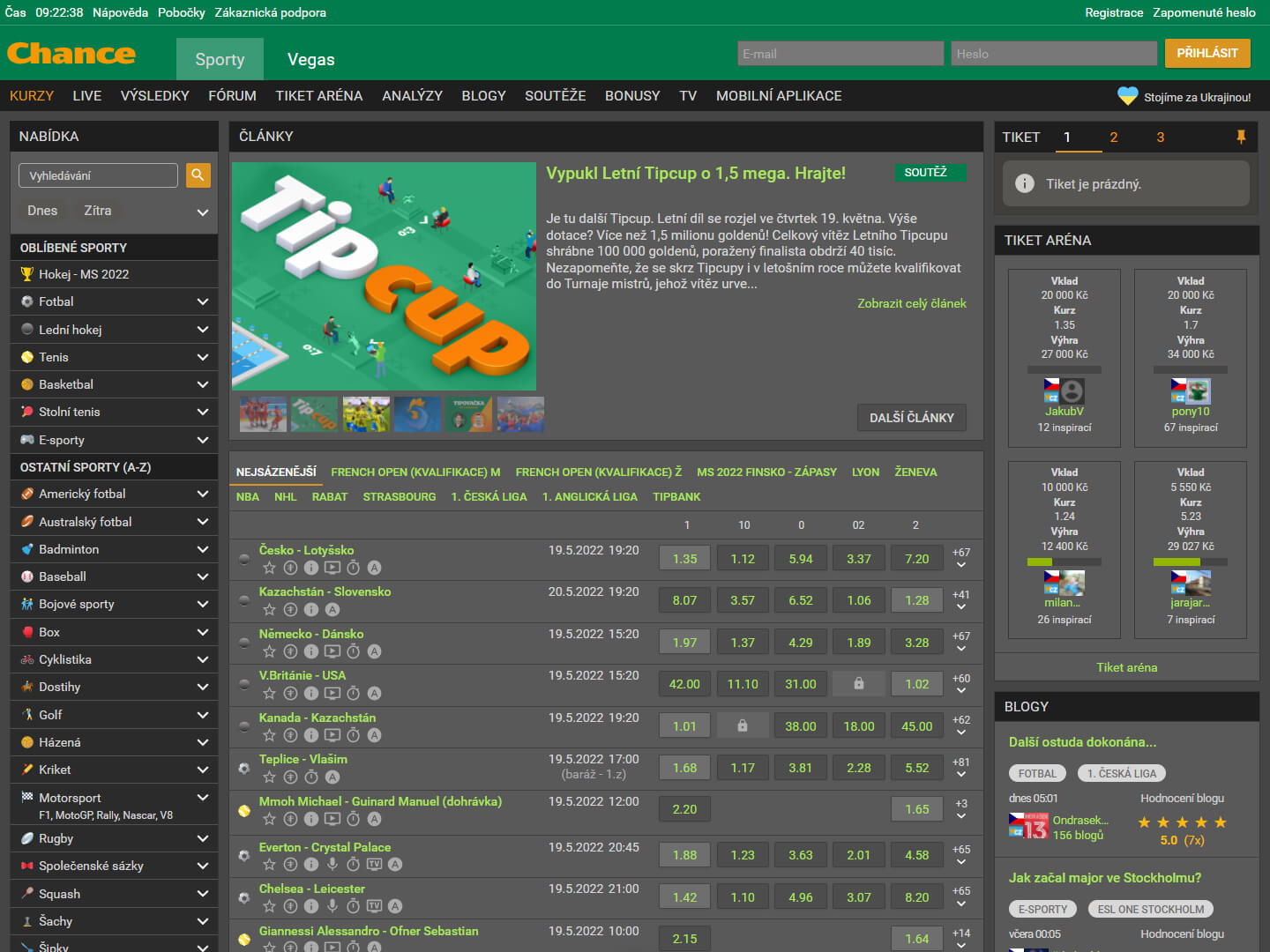Click microphone icon for Everton - Crystal Palace
This screenshot has width=1270, height=952.
(332, 864)
